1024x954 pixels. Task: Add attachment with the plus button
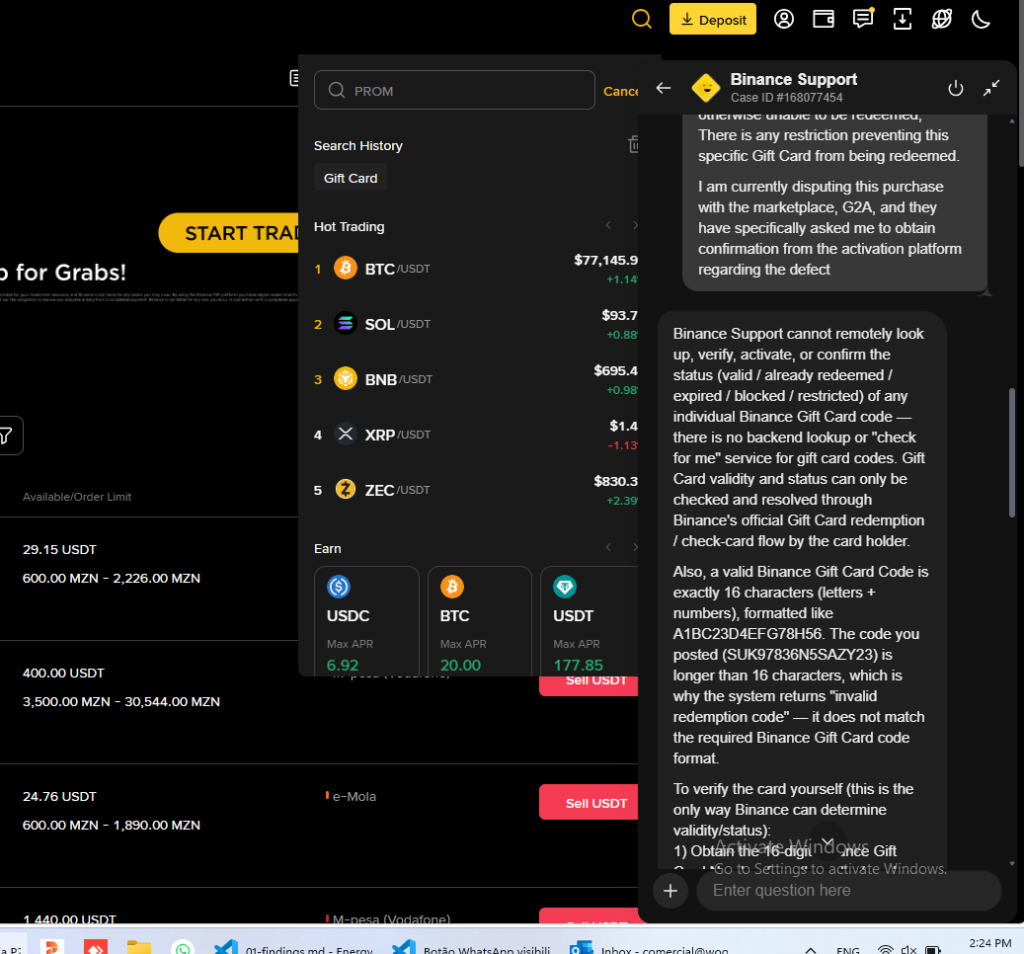[x=670, y=891]
